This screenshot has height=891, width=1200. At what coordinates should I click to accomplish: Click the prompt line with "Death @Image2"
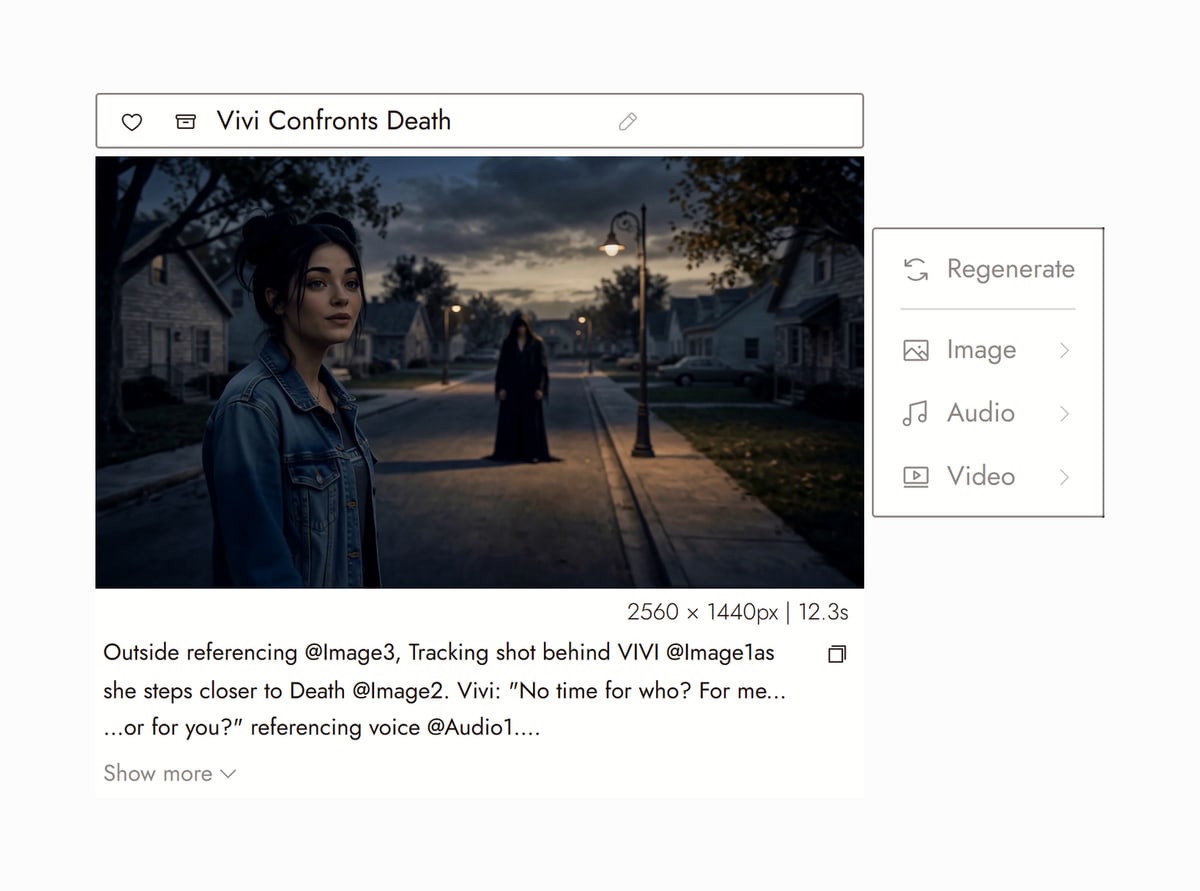point(444,691)
